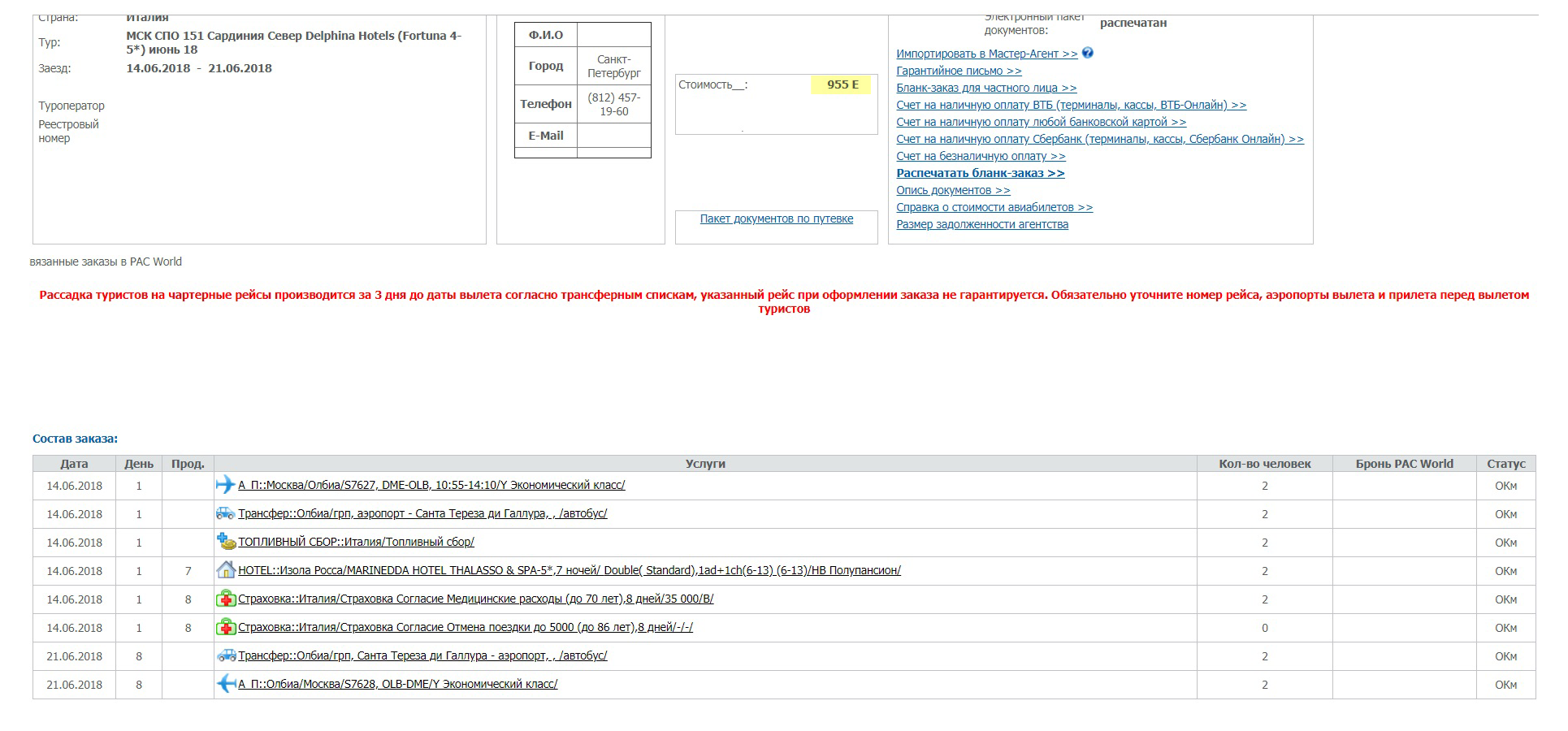
Task: Click Распечатать бланк-заказ link
Action: point(981,173)
